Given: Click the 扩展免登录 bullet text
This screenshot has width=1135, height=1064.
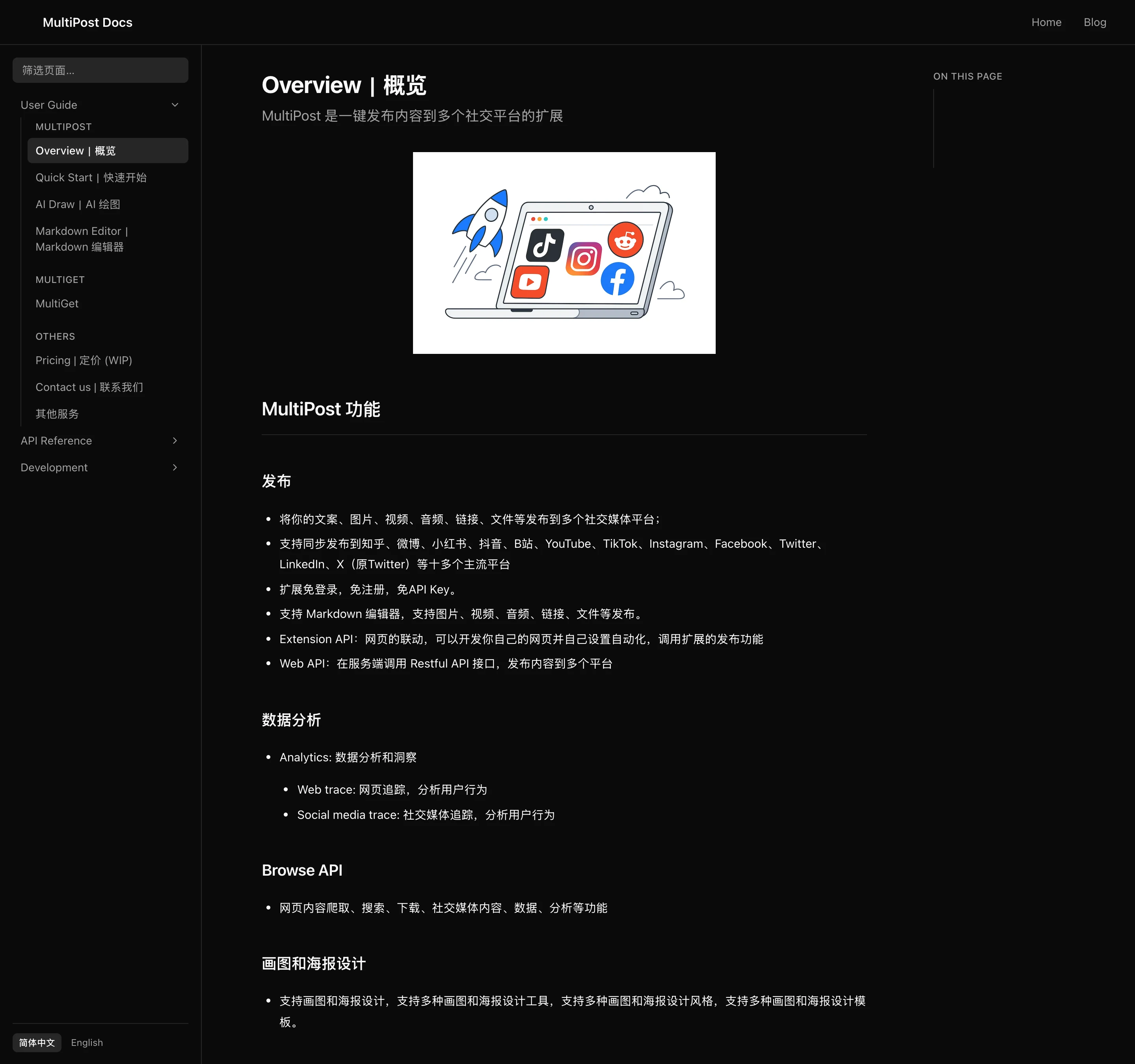Looking at the screenshot, I should [369, 590].
